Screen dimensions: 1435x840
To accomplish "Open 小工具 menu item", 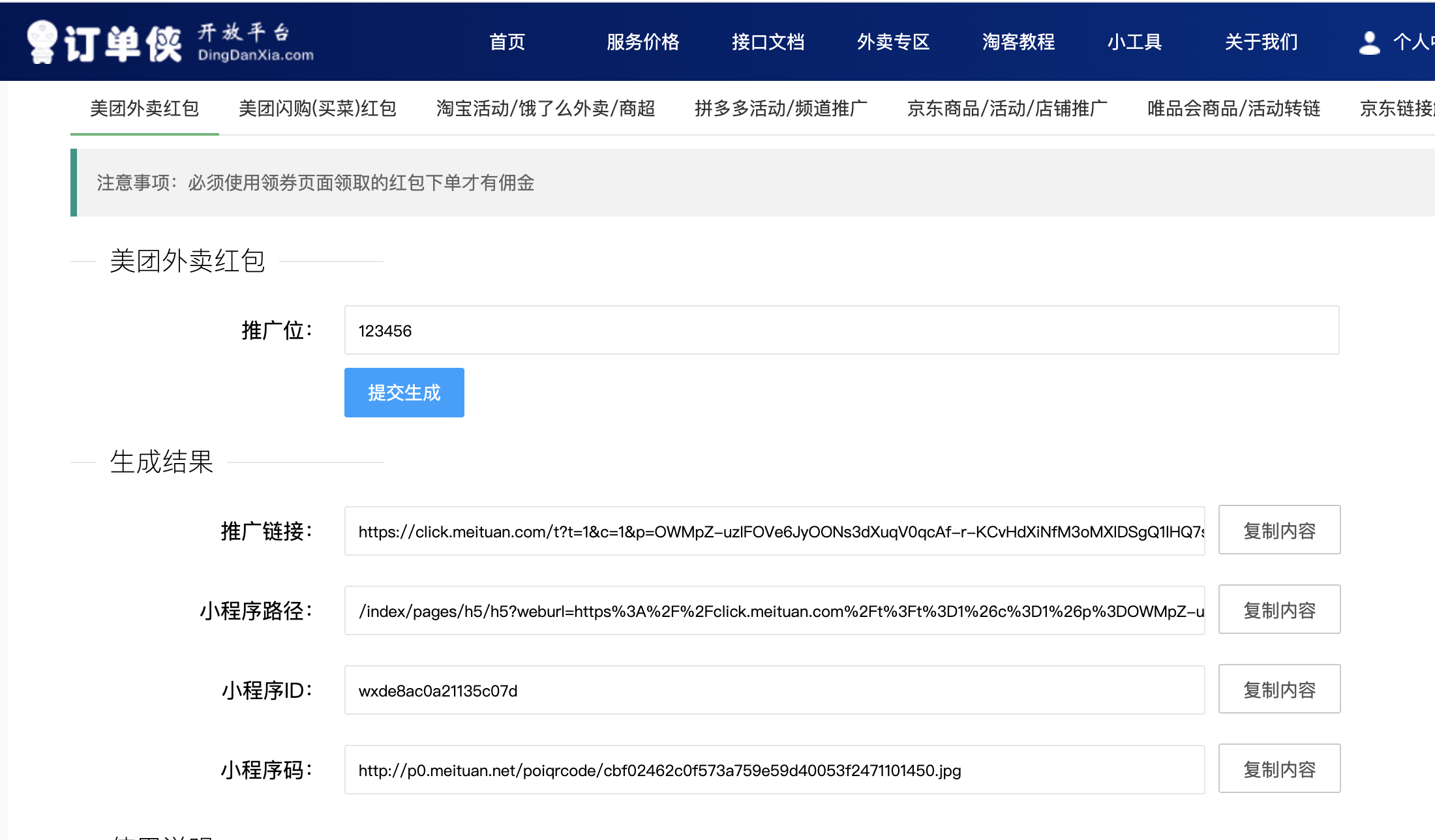I will click(x=1134, y=42).
